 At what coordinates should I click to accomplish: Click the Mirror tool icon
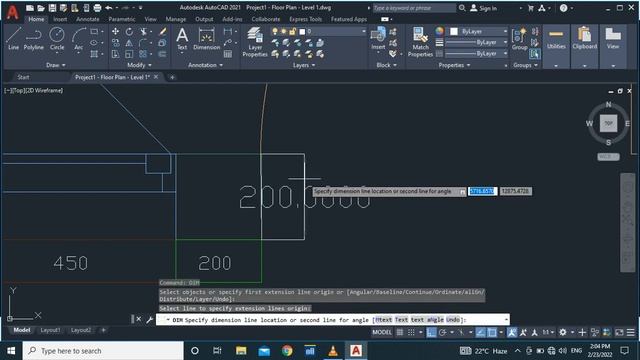pyautogui.click(x=129, y=43)
